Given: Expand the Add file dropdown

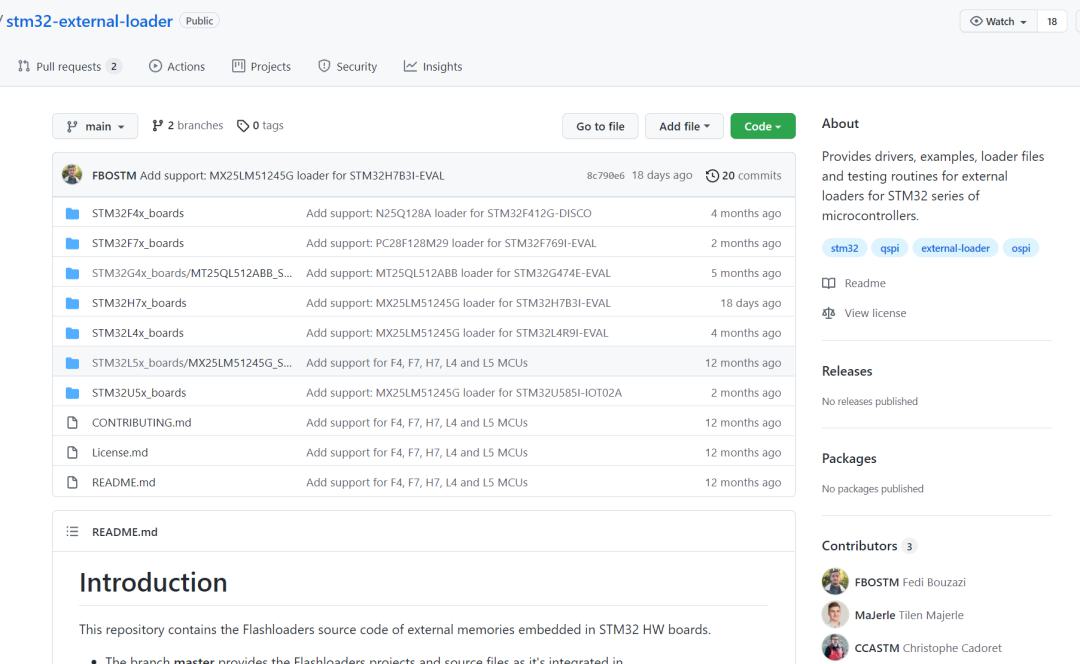Looking at the screenshot, I should 684,126.
